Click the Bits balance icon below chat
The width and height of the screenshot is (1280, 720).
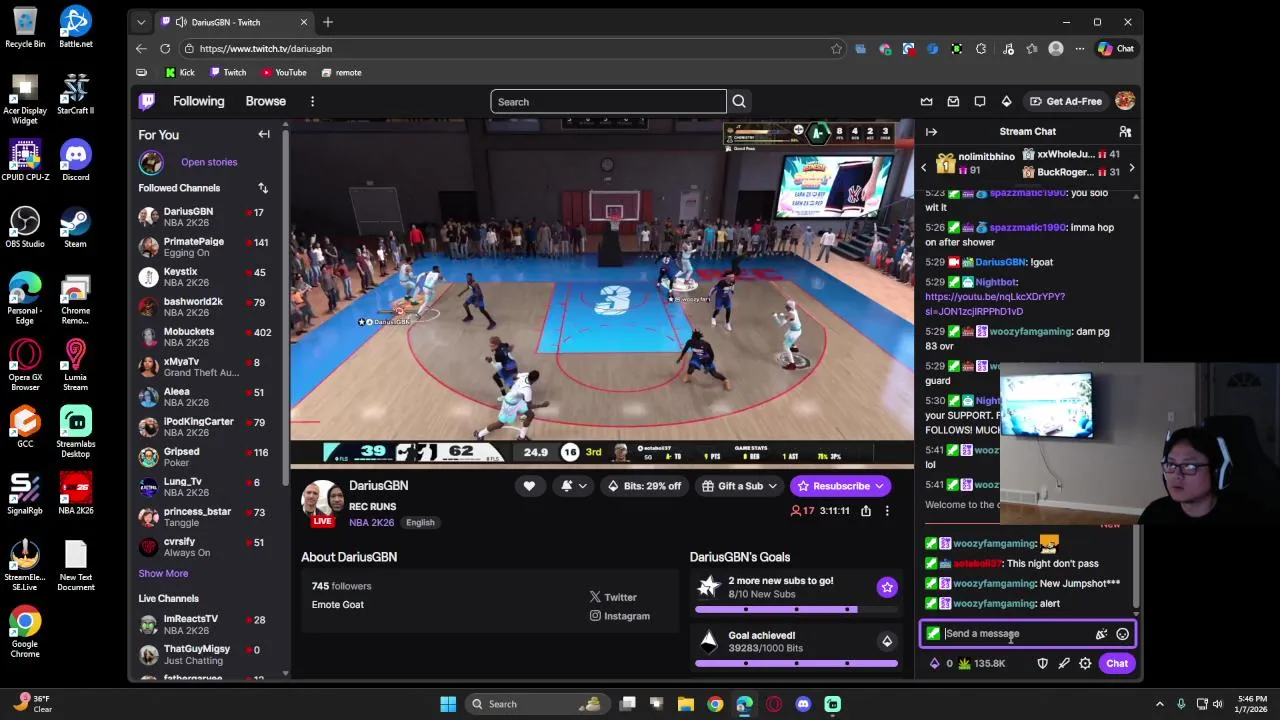(x=935, y=663)
